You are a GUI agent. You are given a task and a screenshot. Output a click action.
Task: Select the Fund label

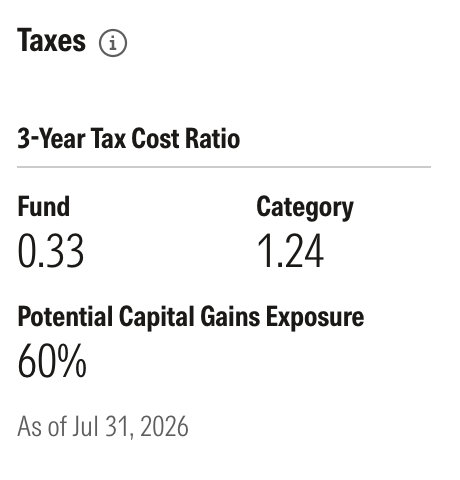[44, 207]
